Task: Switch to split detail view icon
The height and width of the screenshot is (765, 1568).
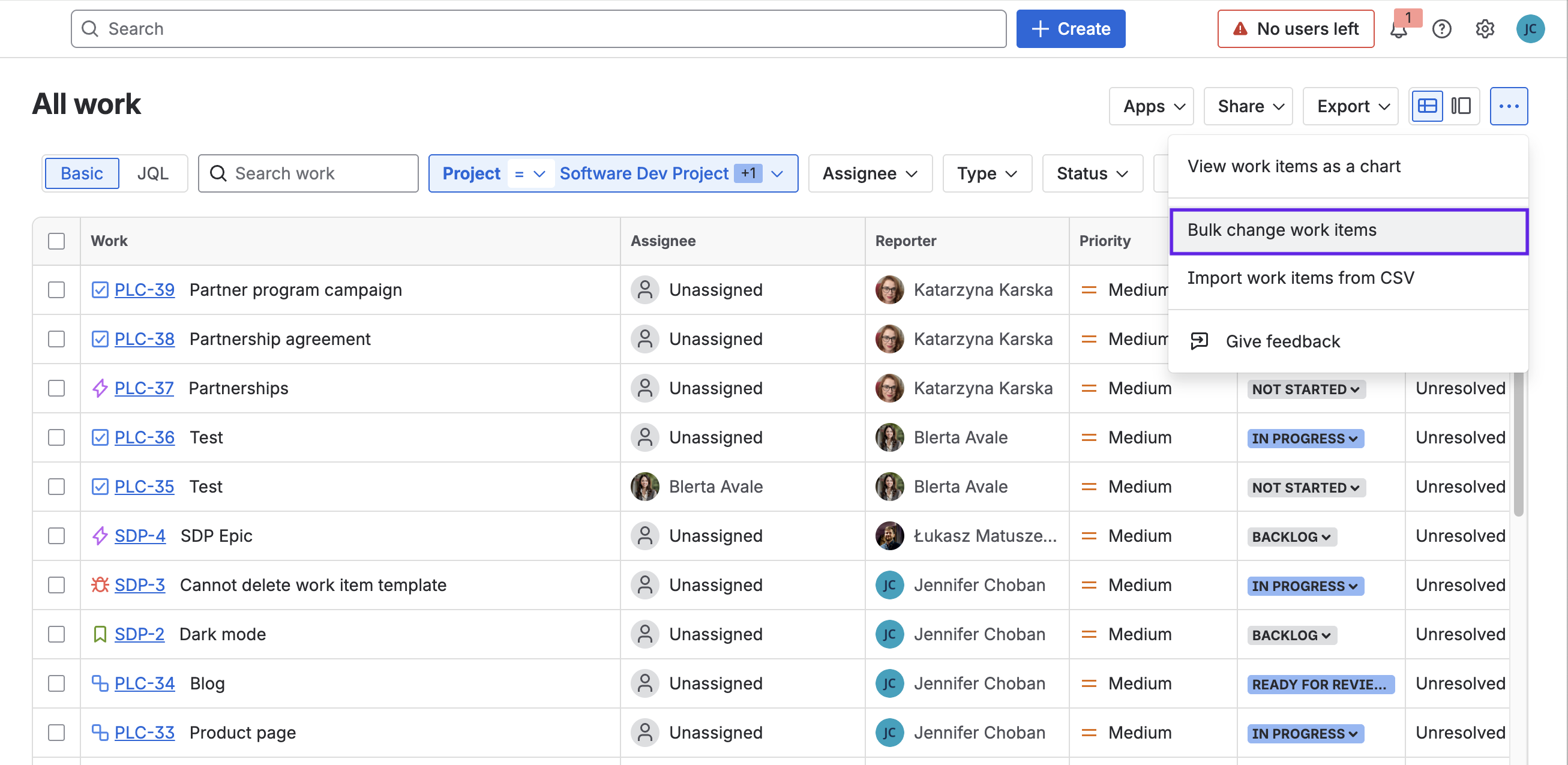Action: click(1461, 106)
